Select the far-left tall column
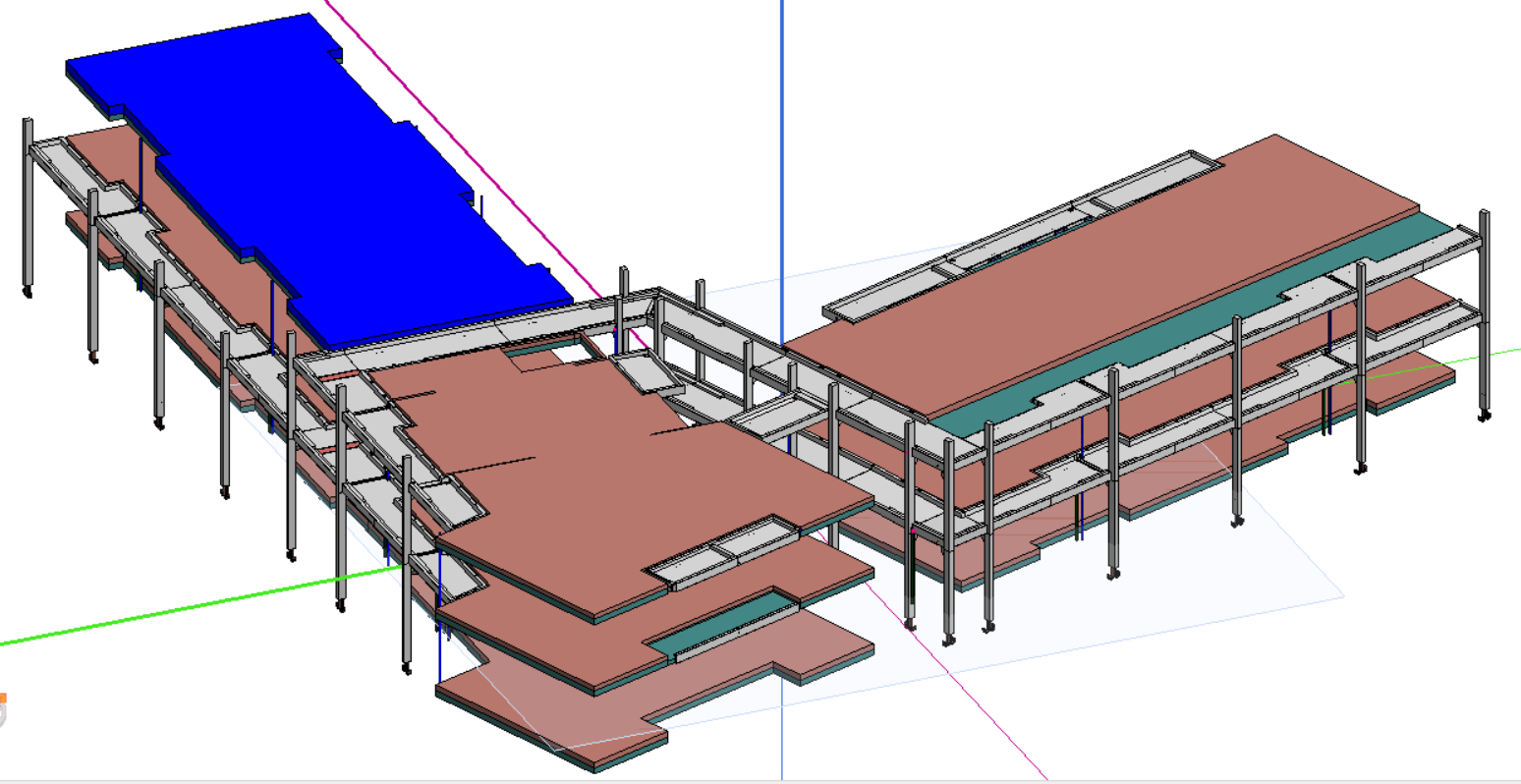The height and width of the screenshot is (784, 1521). point(28,206)
